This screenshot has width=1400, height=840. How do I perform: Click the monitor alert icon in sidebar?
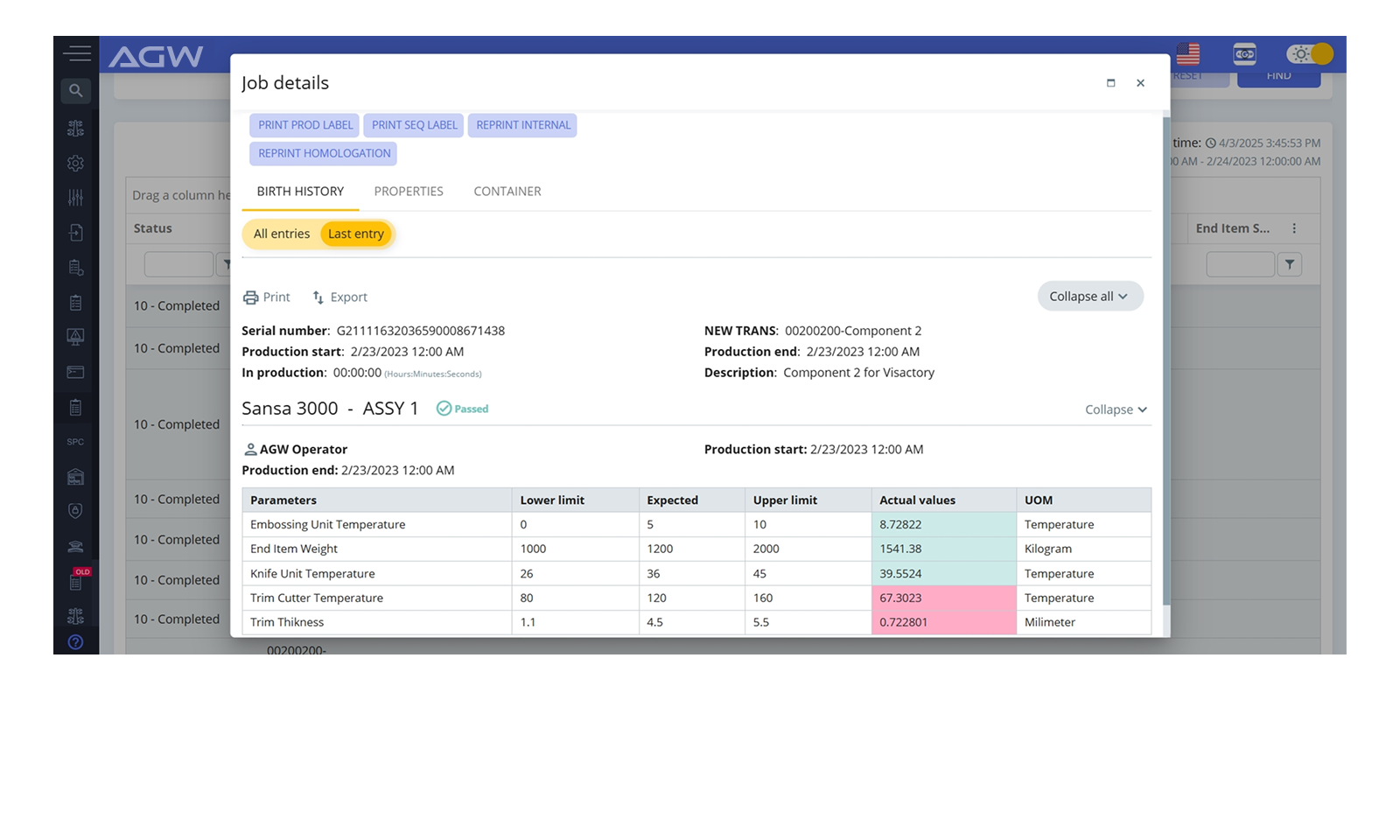click(x=76, y=337)
